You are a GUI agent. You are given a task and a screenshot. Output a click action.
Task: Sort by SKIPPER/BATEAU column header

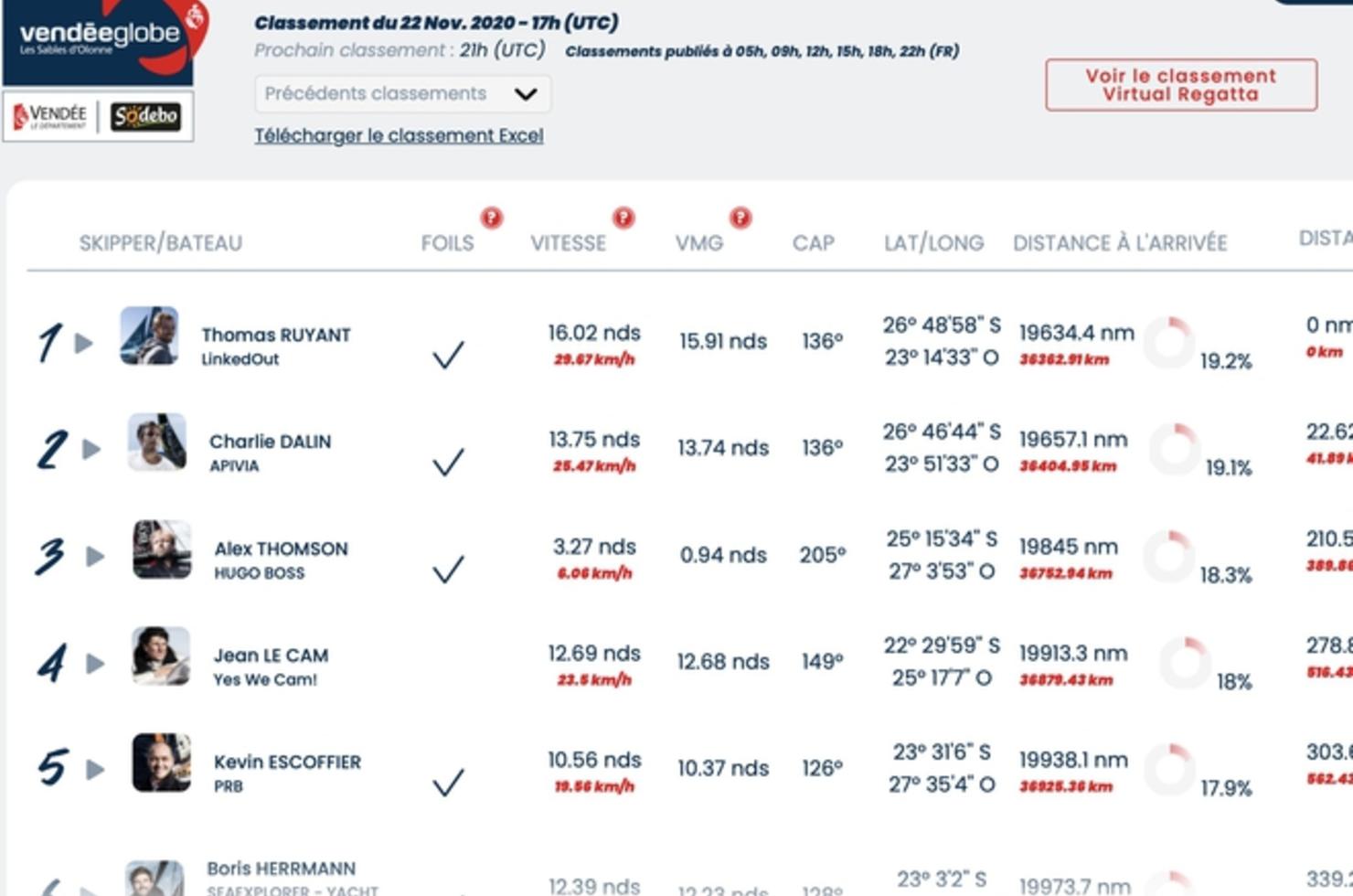[161, 243]
